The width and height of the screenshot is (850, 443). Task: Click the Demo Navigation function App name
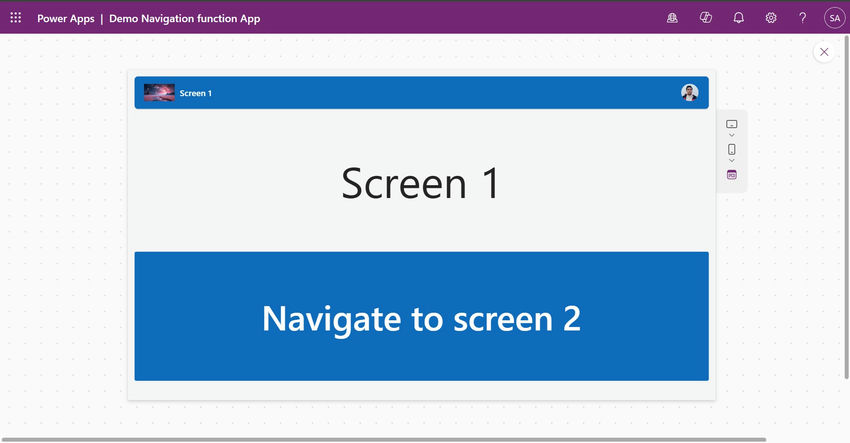point(184,18)
